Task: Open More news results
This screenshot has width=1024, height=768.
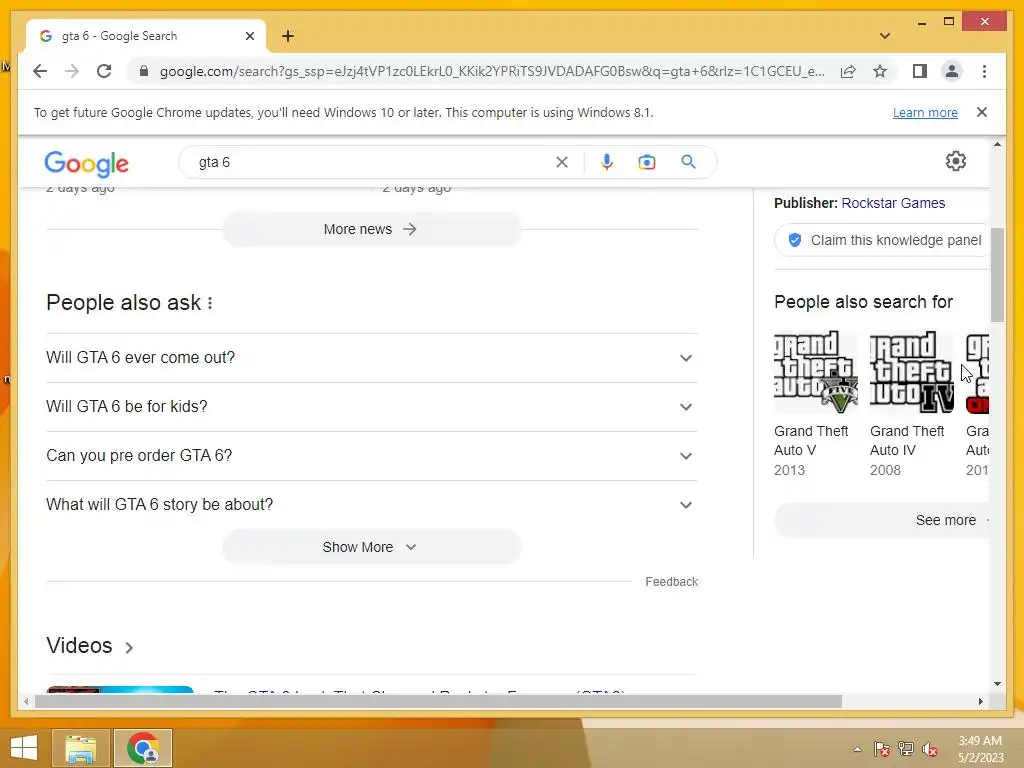Action: tap(372, 229)
